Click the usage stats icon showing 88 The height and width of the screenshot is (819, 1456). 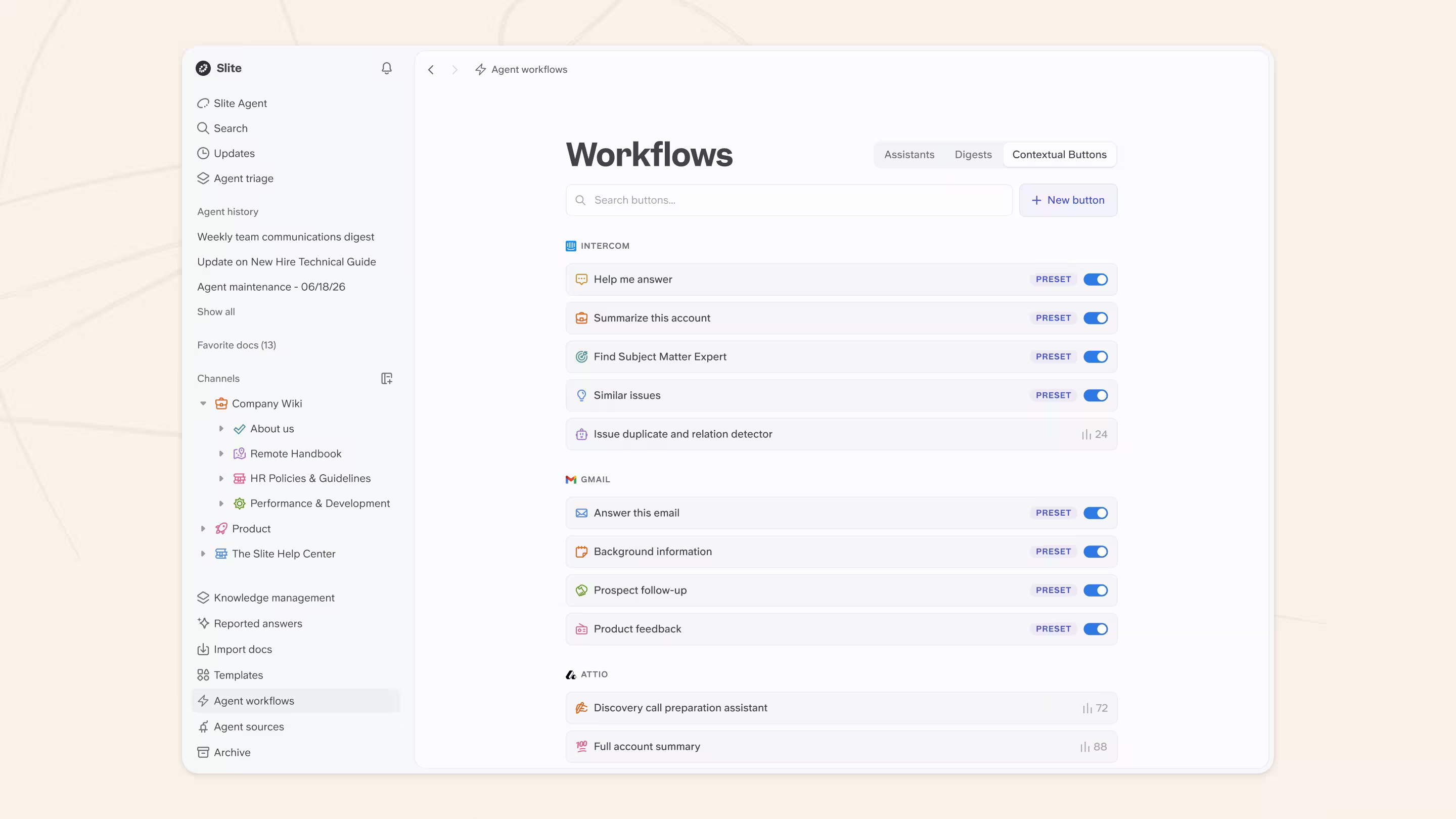point(1084,747)
